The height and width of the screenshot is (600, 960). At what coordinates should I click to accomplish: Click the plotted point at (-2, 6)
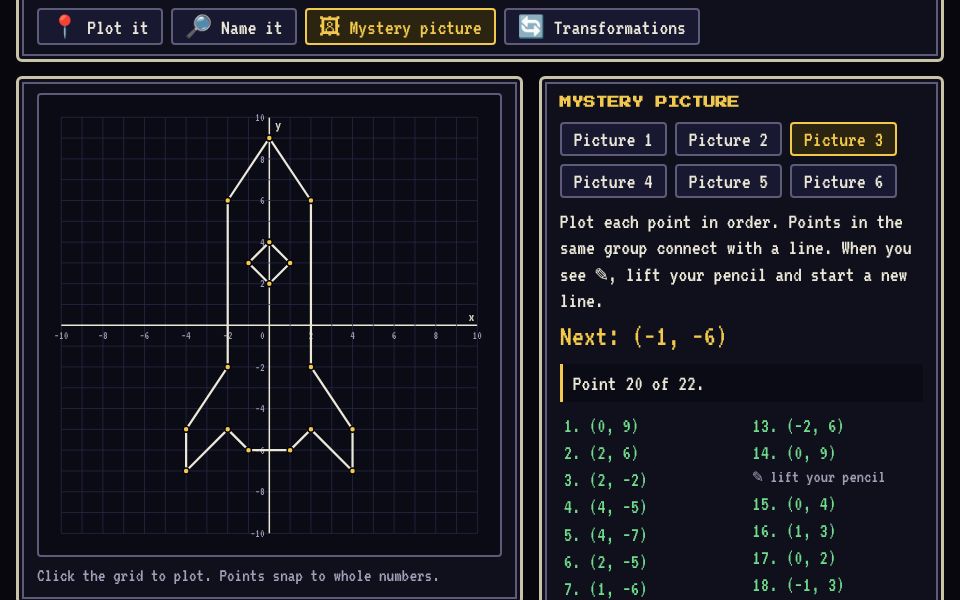click(228, 200)
